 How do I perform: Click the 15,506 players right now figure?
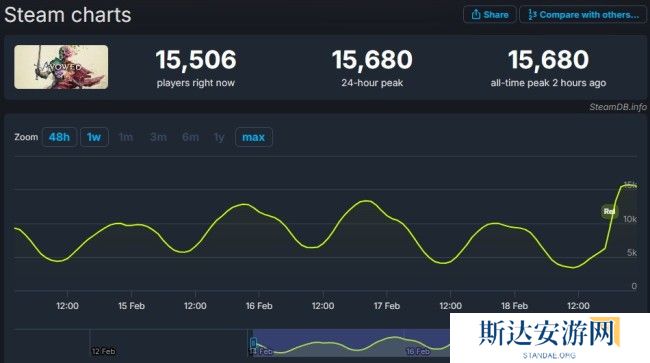[196, 60]
